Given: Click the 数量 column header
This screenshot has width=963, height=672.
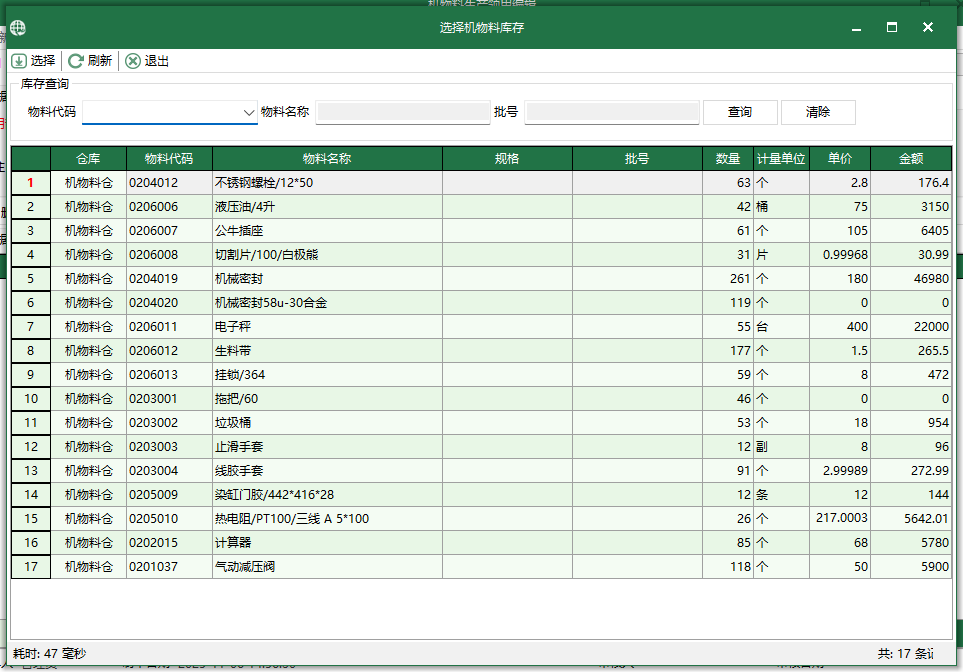Looking at the screenshot, I should point(729,158).
